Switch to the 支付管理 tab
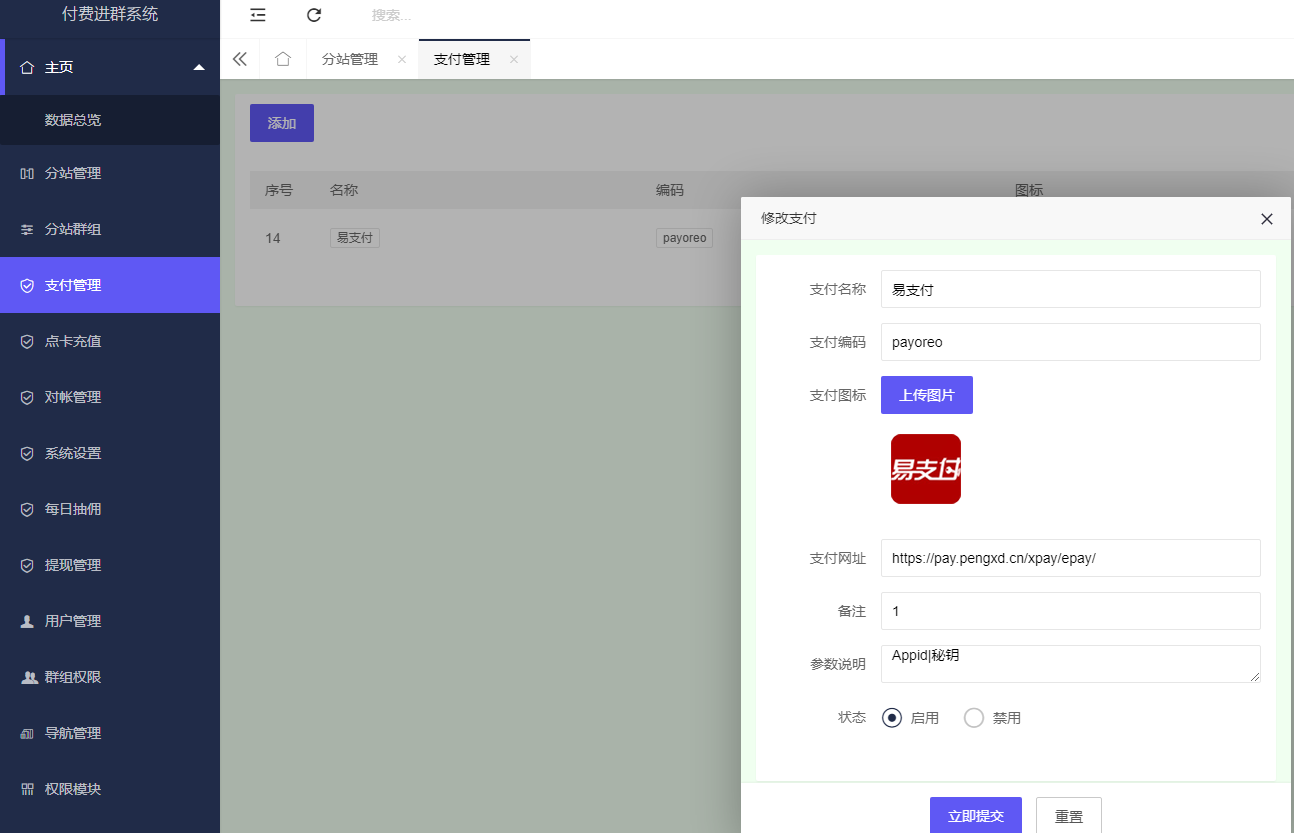The image size is (1294, 833). coord(462,59)
